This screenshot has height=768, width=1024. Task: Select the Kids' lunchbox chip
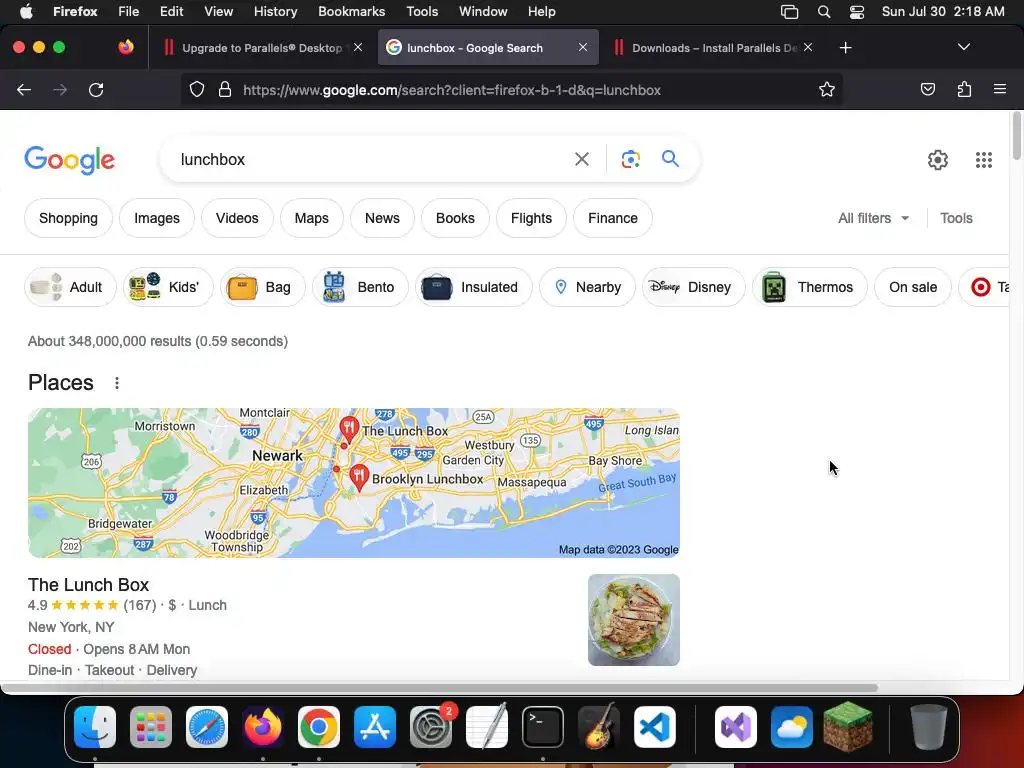click(168, 287)
